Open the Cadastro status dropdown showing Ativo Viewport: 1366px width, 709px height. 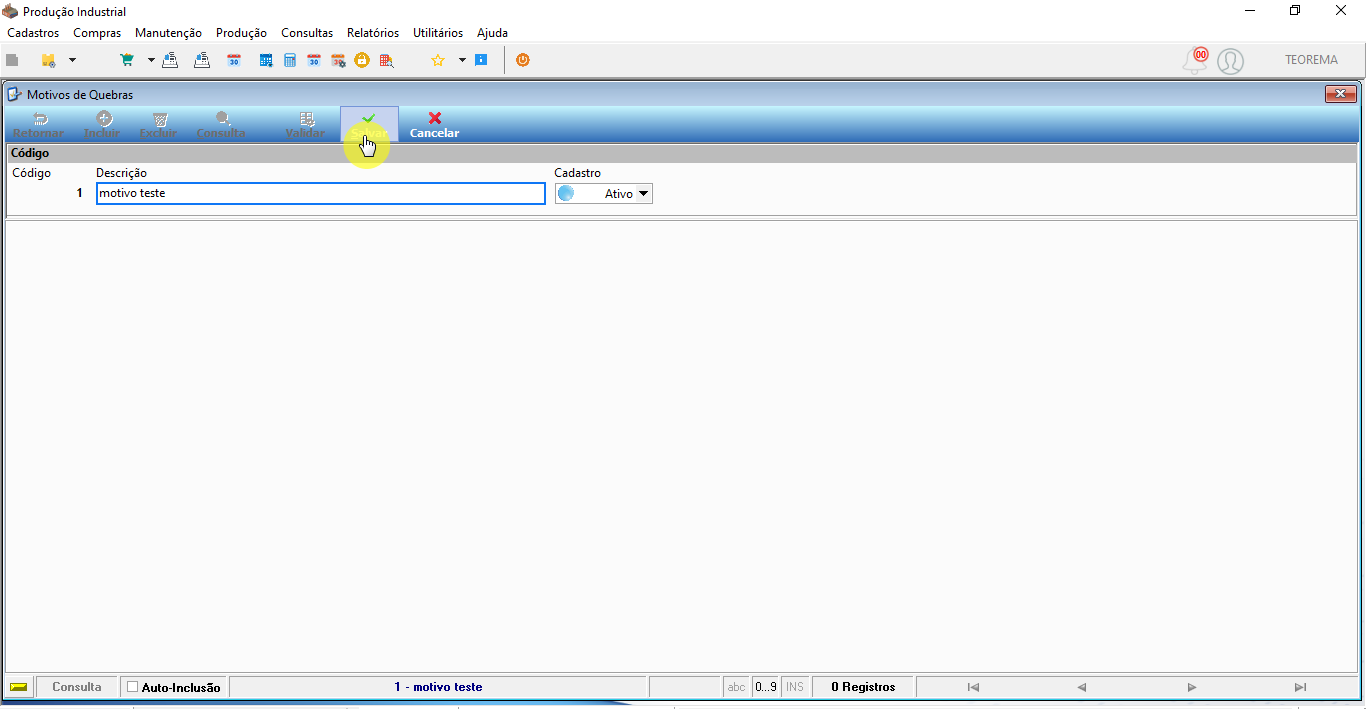click(604, 194)
